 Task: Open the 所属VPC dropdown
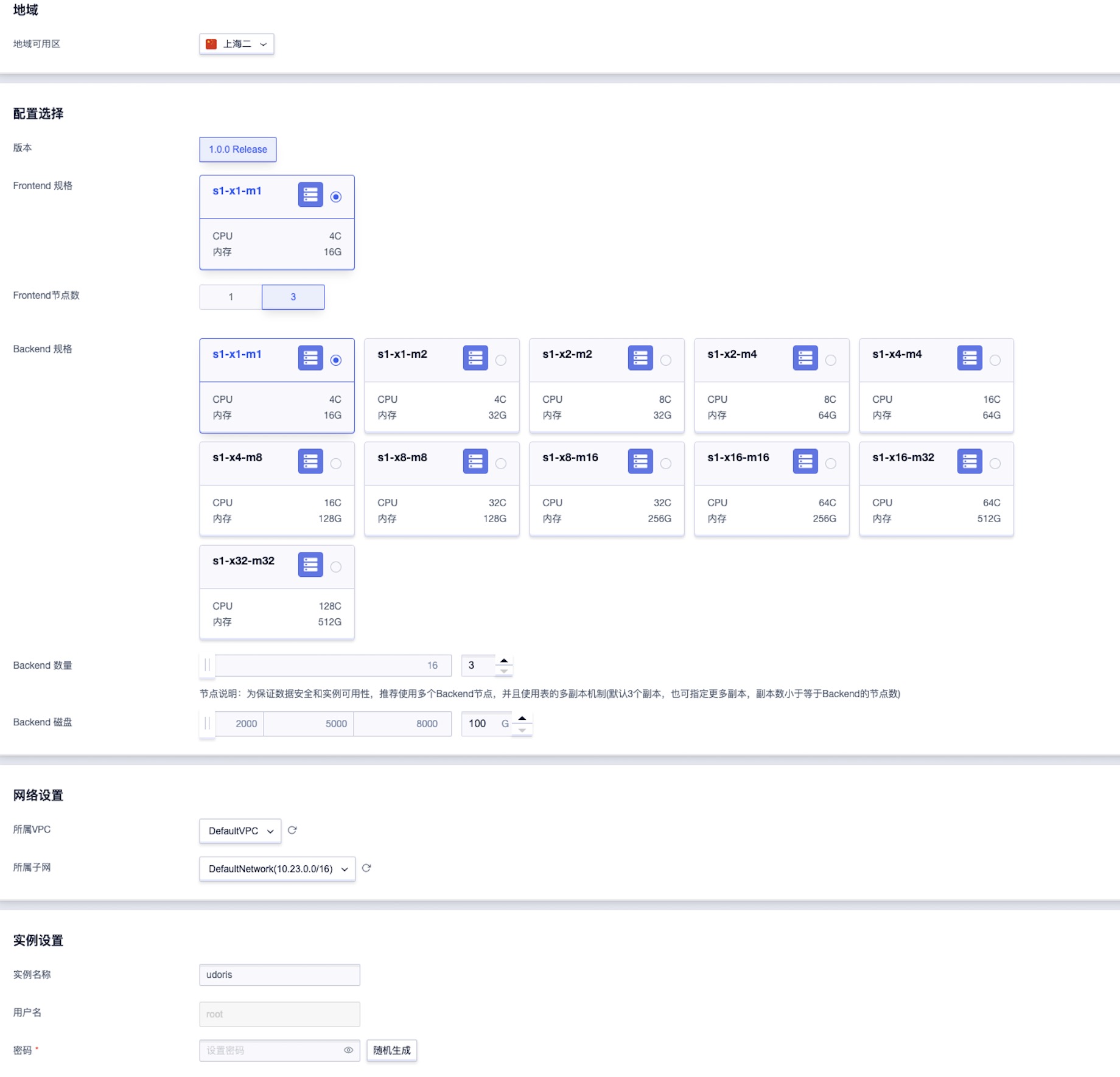[239, 831]
